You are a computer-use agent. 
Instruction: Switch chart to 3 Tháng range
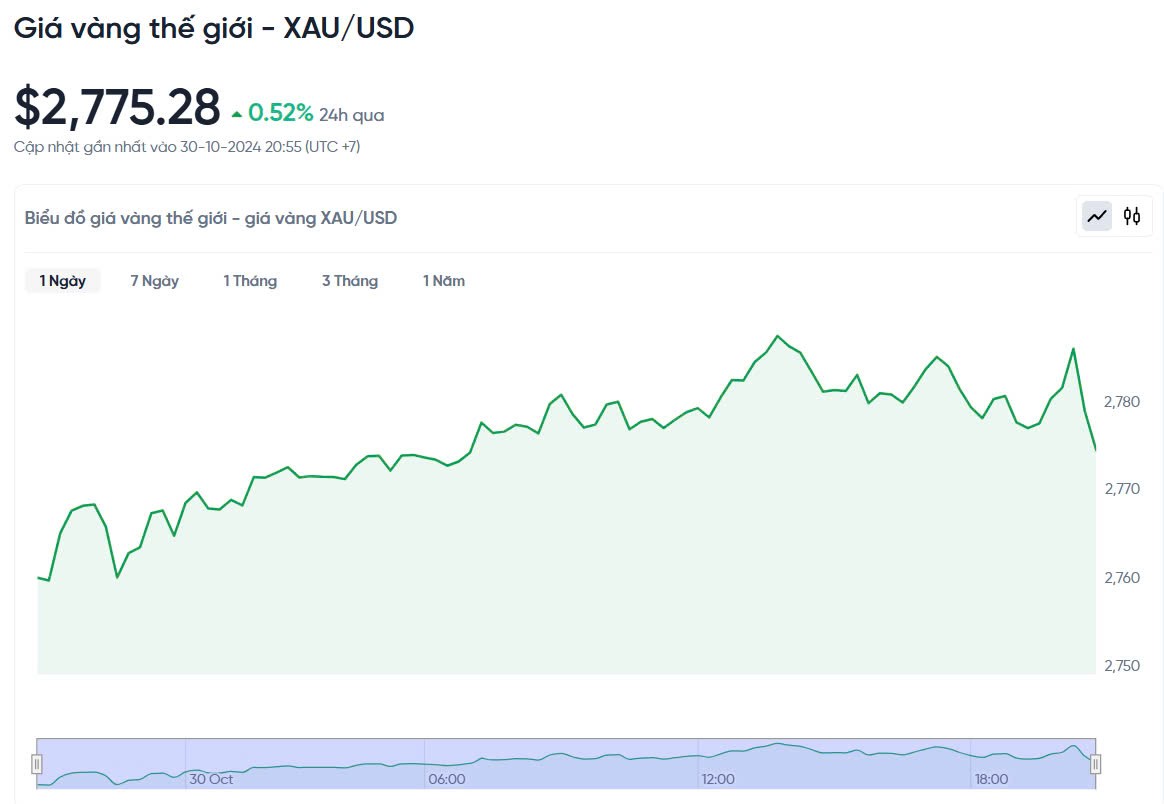coord(350,281)
